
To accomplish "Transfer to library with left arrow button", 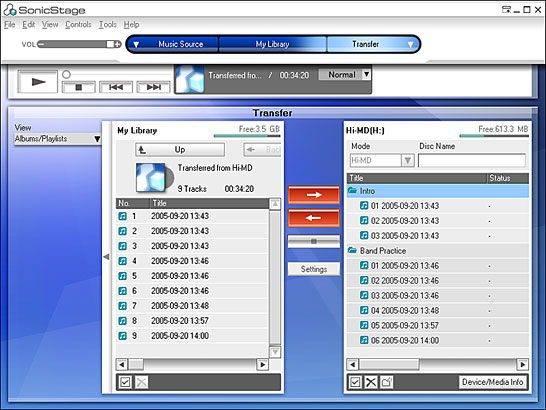I will pos(314,218).
